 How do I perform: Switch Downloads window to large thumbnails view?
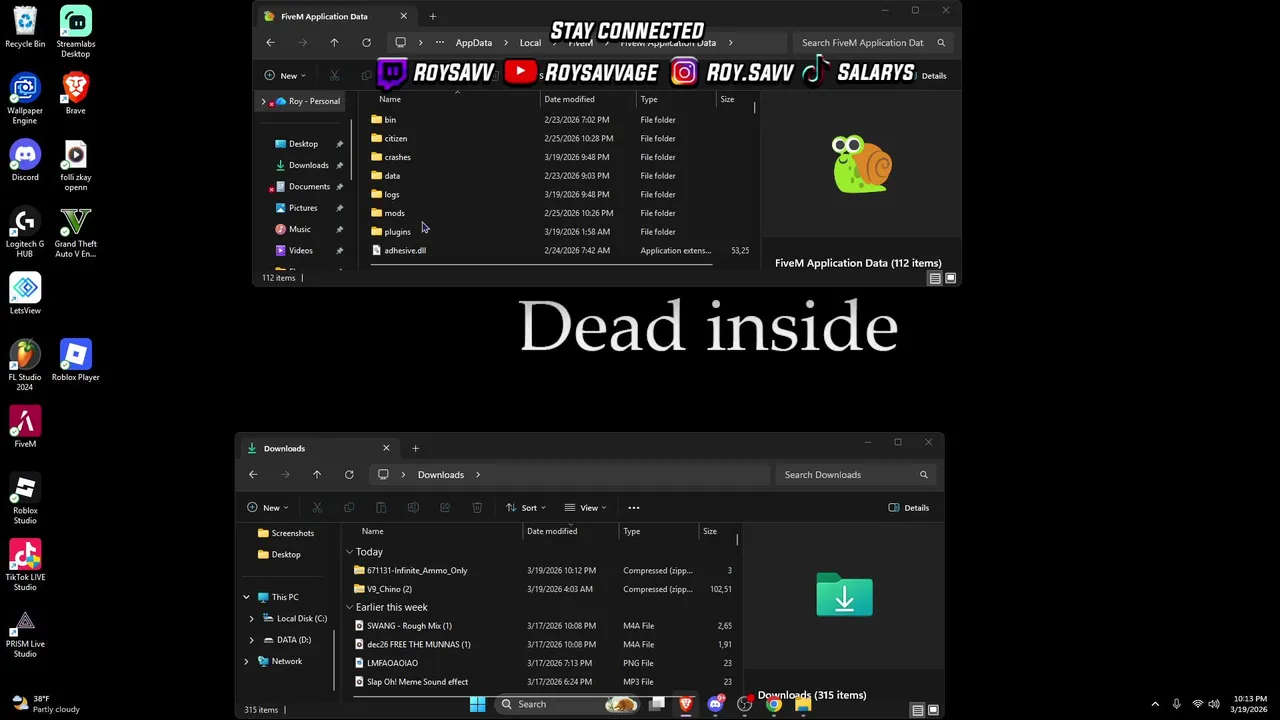pos(933,710)
